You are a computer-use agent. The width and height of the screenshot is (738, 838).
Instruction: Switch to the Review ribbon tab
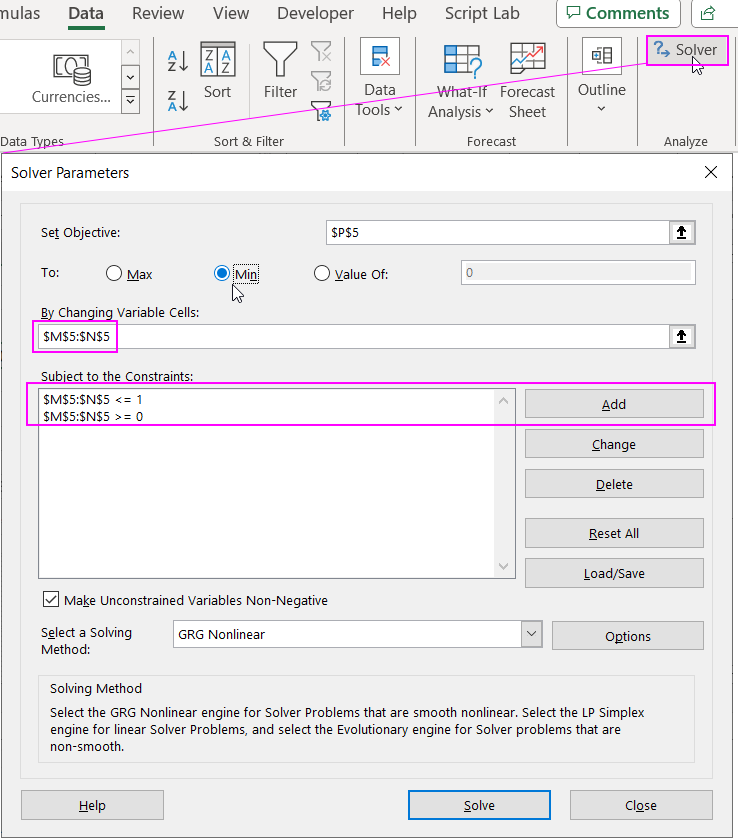coord(158,13)
